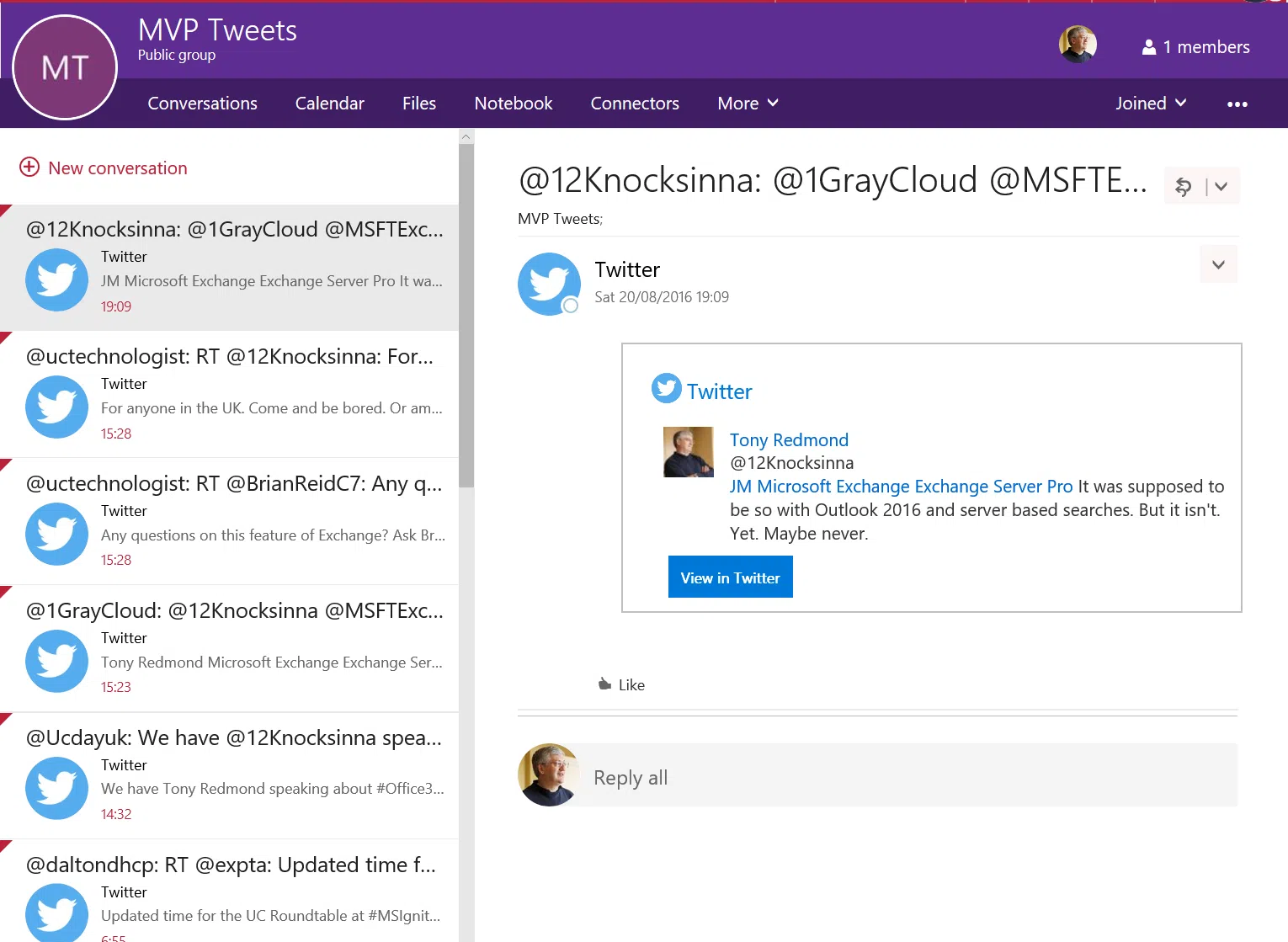1288x942 pixels.
Task: Click the 'MVP Tweets' group title
Action: pyautogui.click(x=217, y=30)
